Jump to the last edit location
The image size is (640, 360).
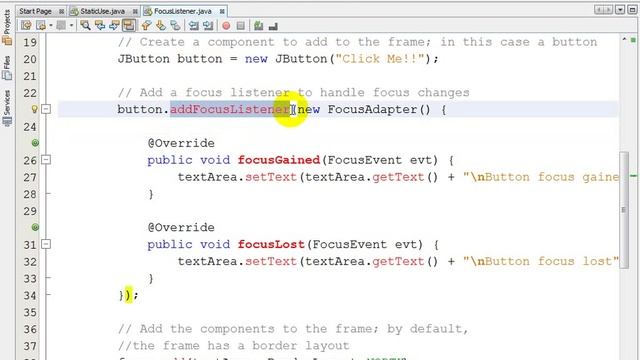click(26, 26)
